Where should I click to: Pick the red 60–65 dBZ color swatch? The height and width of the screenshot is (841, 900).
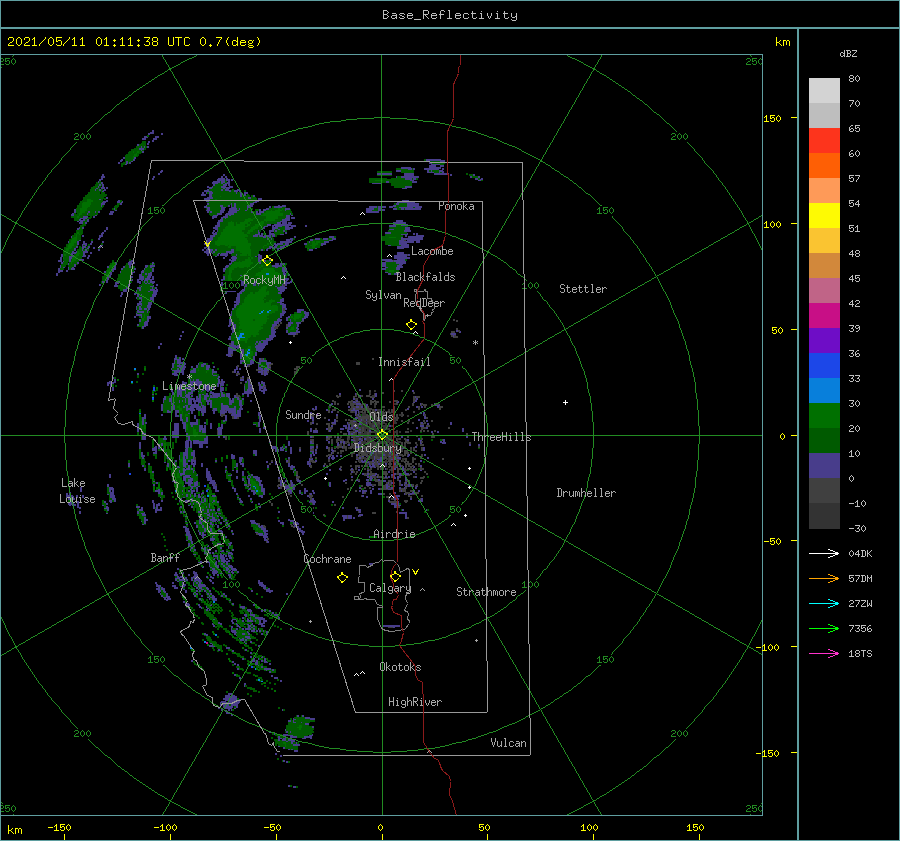coord(824,141)
